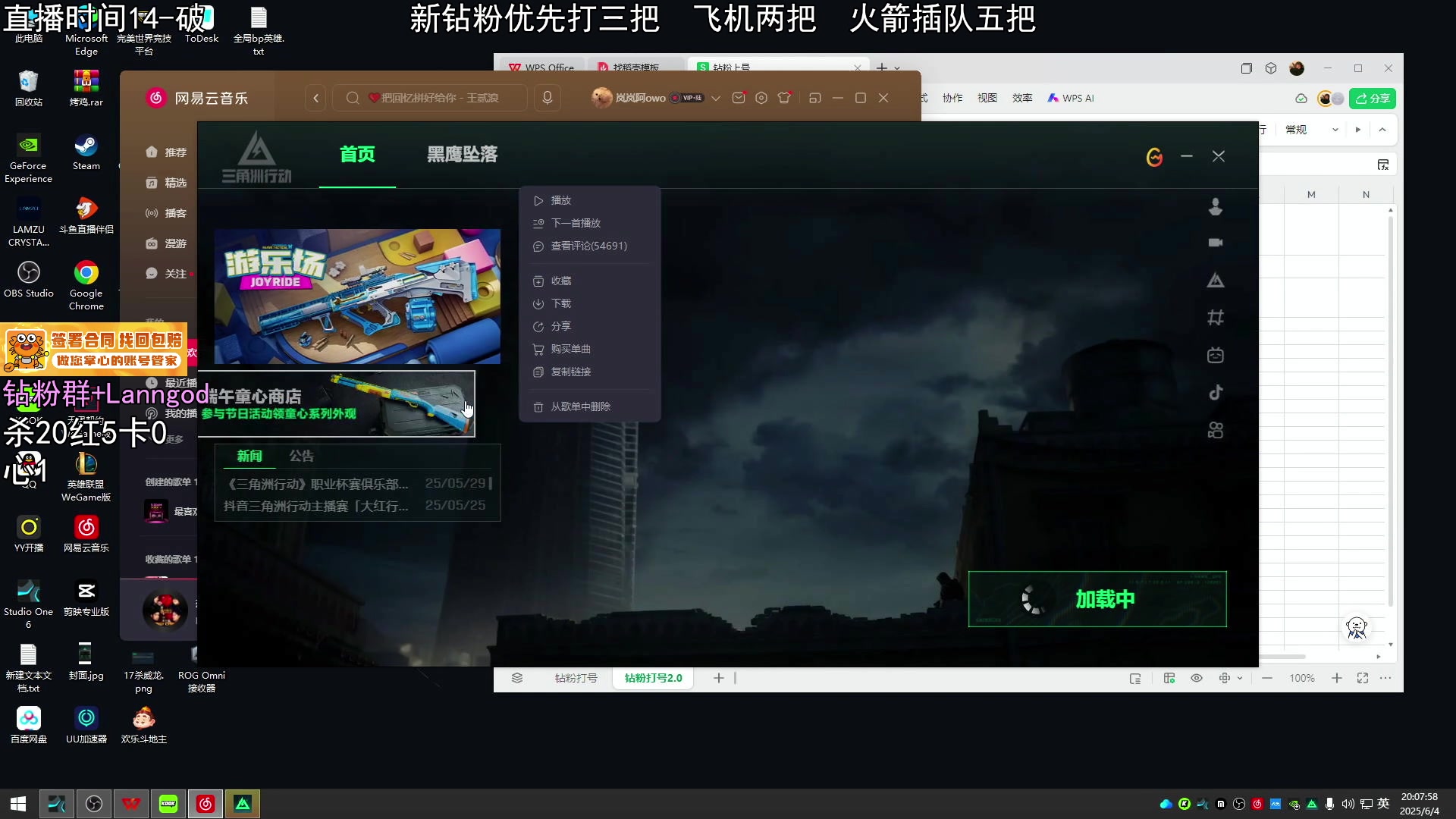Add a new sheet with plus button

[x=718, y=678]
